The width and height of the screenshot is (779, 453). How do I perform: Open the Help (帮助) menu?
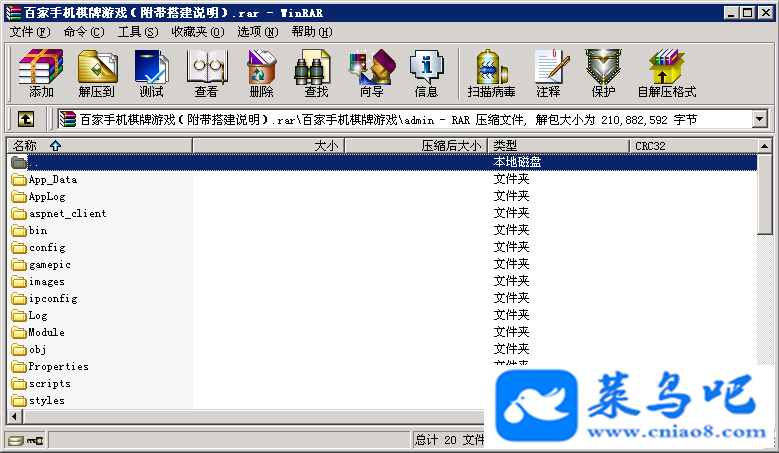[312, 32]
